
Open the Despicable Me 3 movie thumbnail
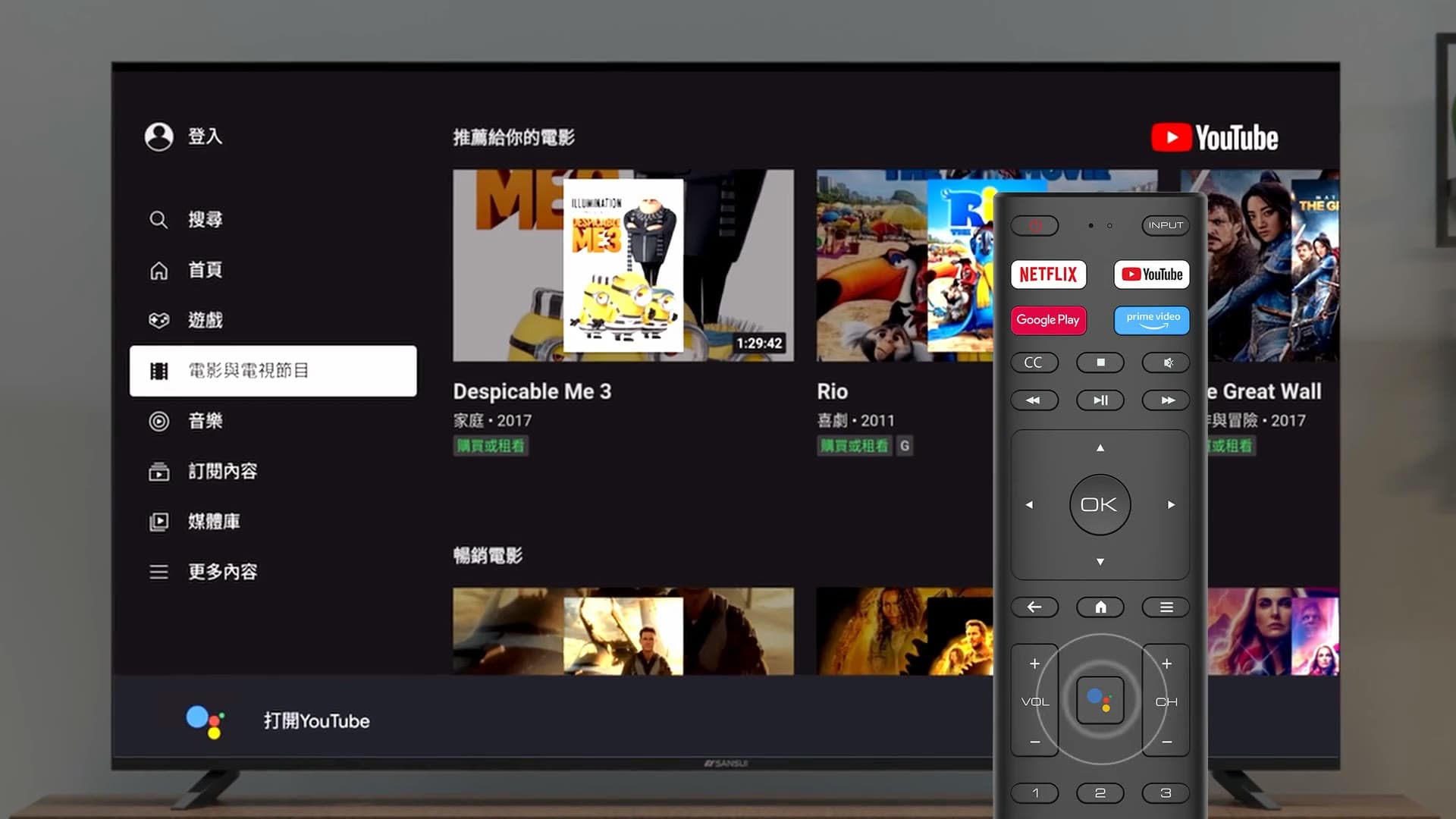point(623,265)
